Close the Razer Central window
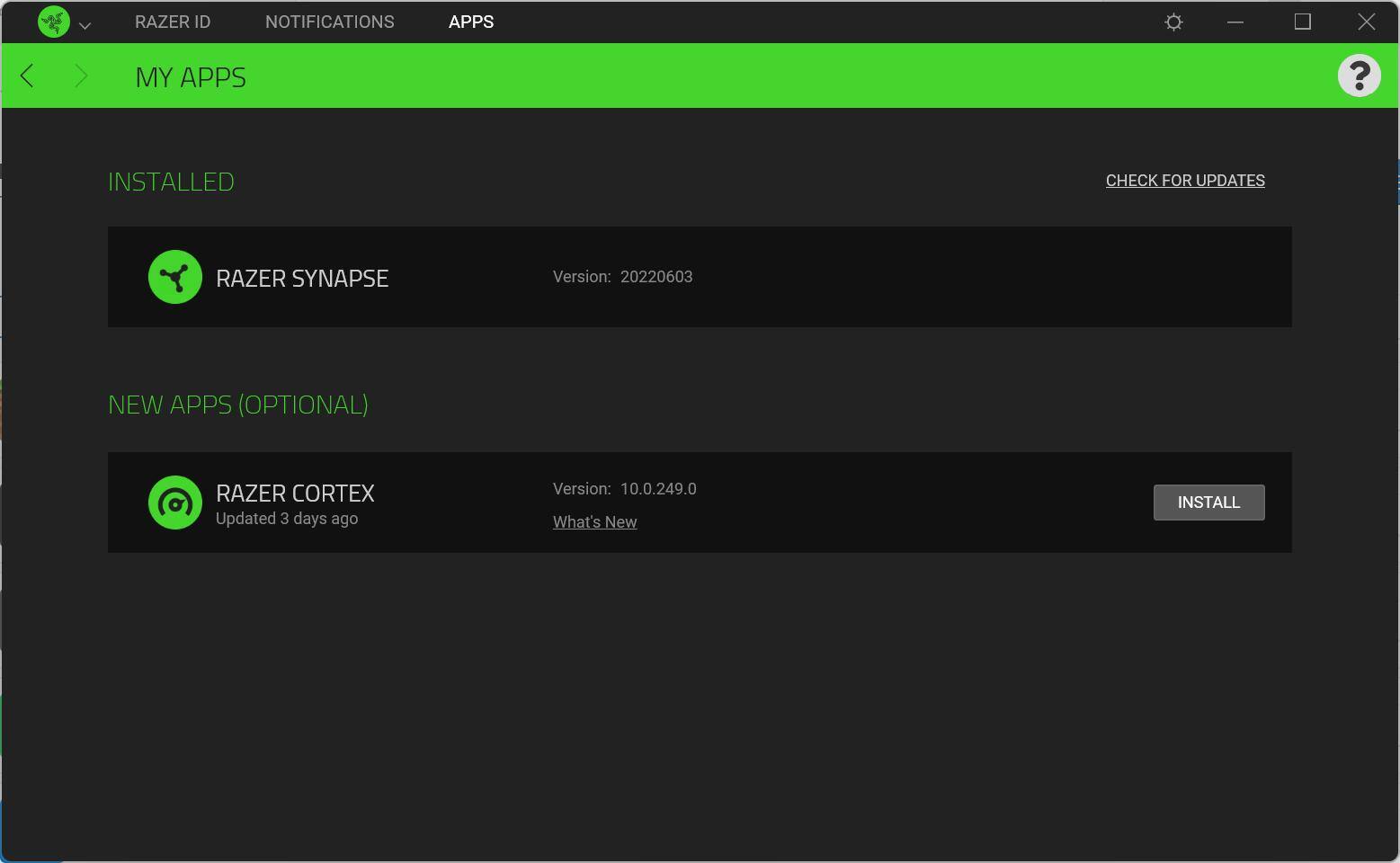Screen dimensions: 1400x863 click(1366, 22)
